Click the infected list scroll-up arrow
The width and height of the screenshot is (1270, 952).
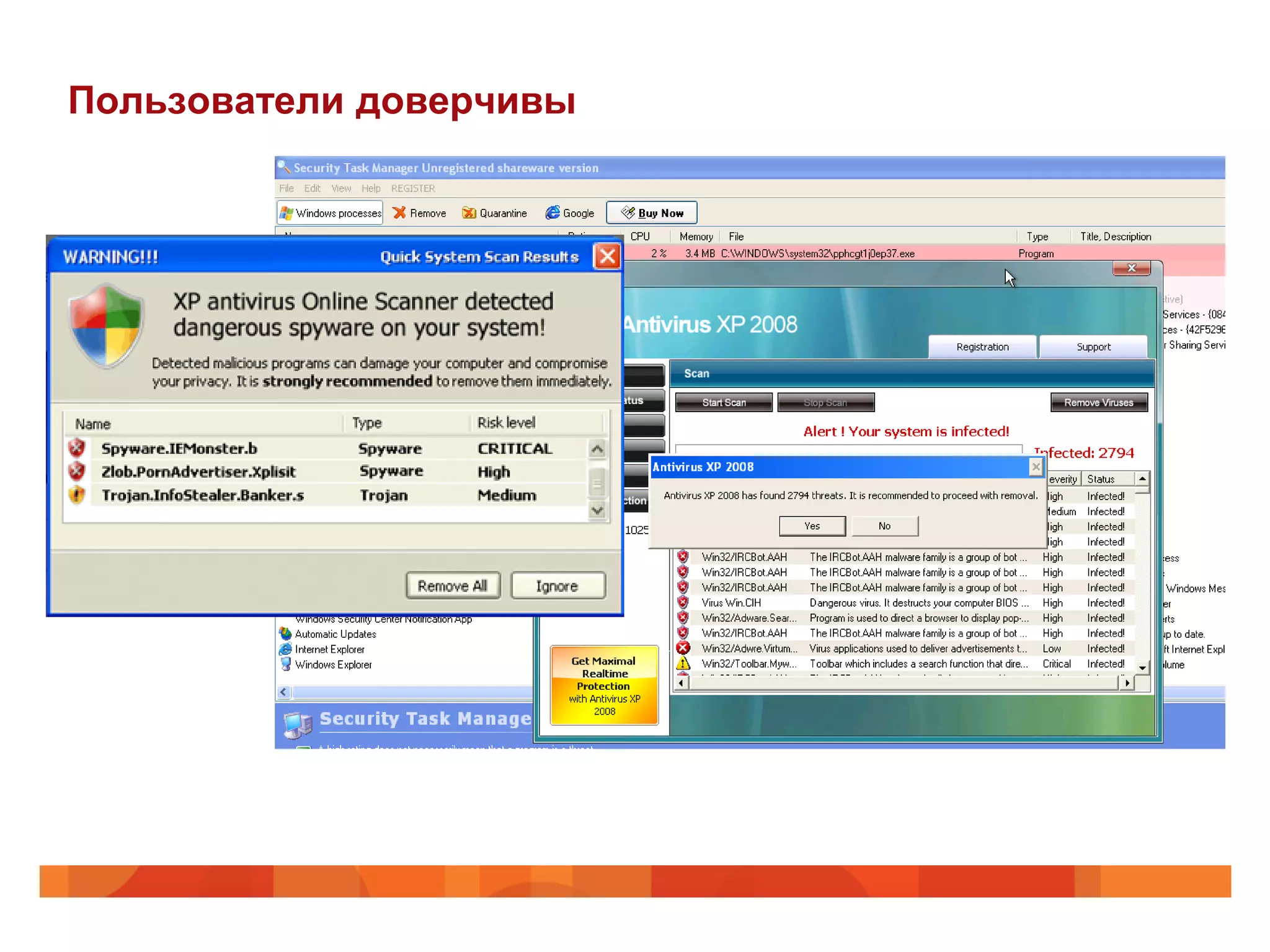coord(1142,479)
